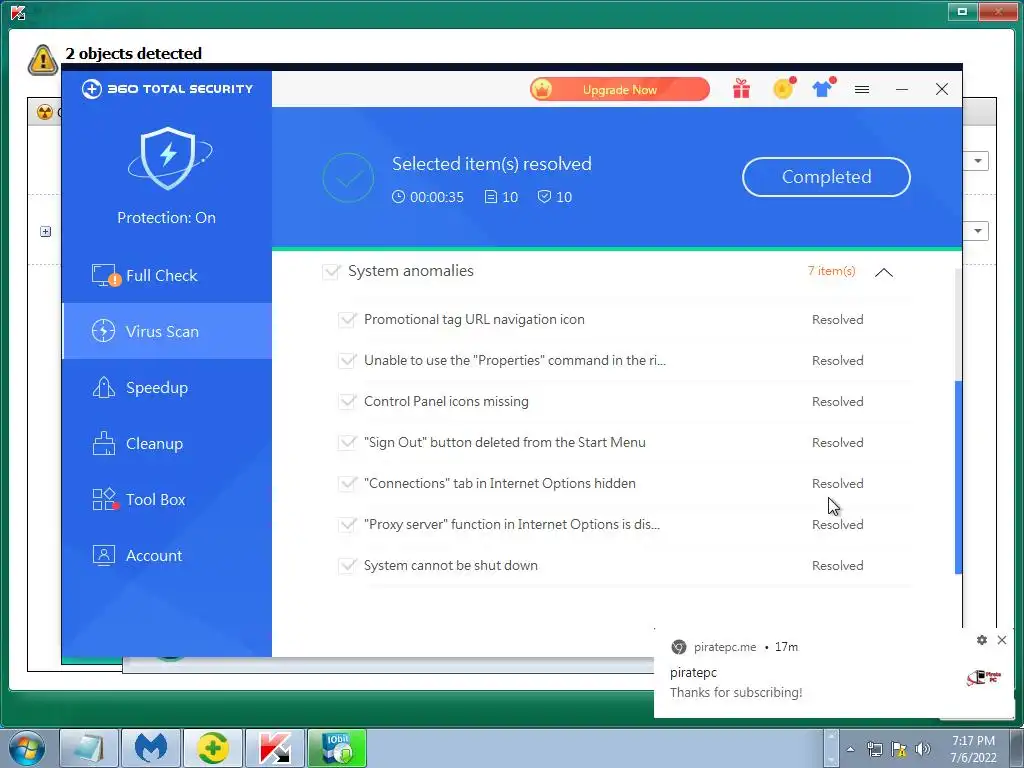Click the radiation icon in Kaspersky window
Image resolution: width=1024 pixels, height=768 pixels.
44,112
